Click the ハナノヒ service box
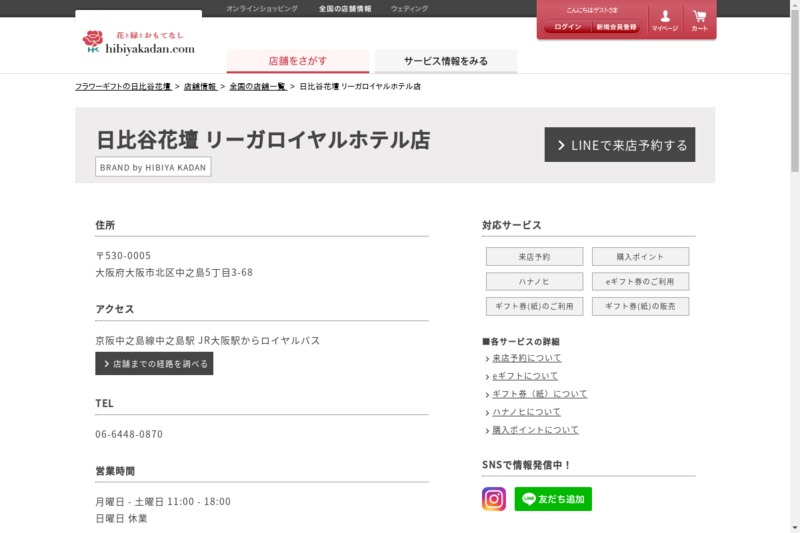Image resolution: width=800 pixels, height=533 pixels. coord(534,282)
